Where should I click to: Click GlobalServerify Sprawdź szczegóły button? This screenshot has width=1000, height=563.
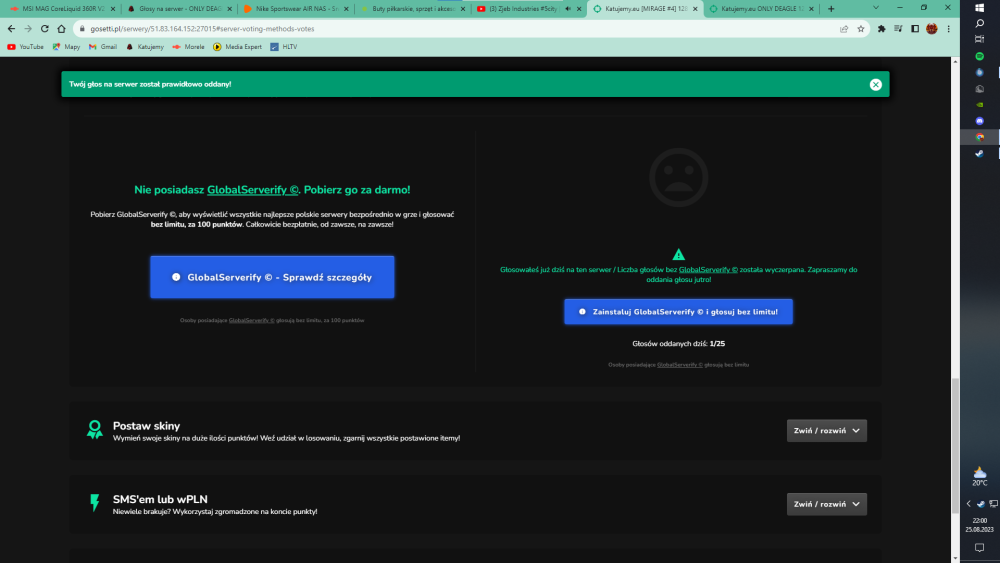click(x=272, y=277)
